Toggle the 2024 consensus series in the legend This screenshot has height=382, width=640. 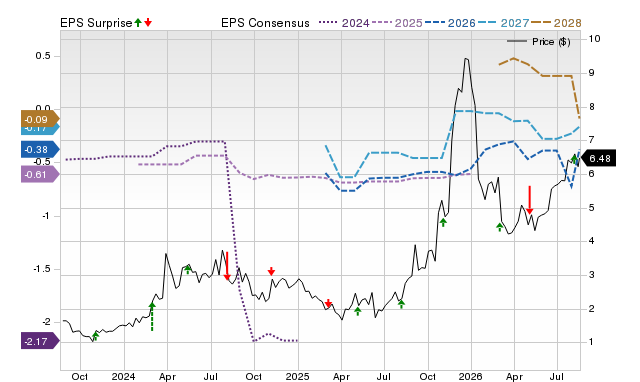[x=344, y=23]
